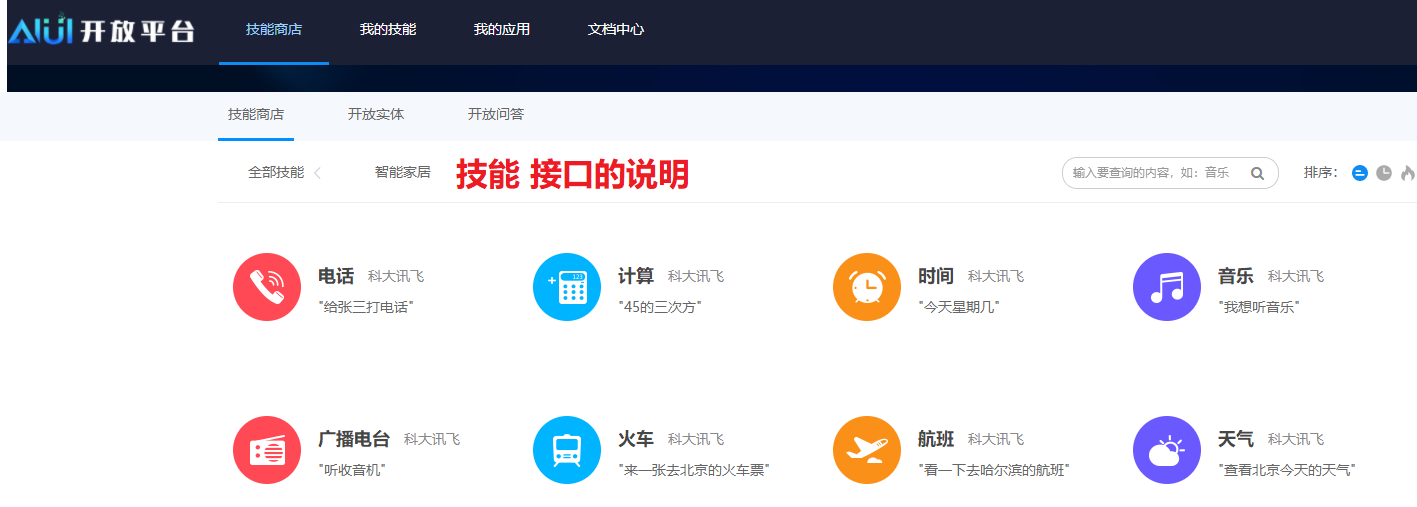The width and height of the screenshot is (1417, 507).
Task: Select the 技能商店 sub-tab
Action: (256, 114)
